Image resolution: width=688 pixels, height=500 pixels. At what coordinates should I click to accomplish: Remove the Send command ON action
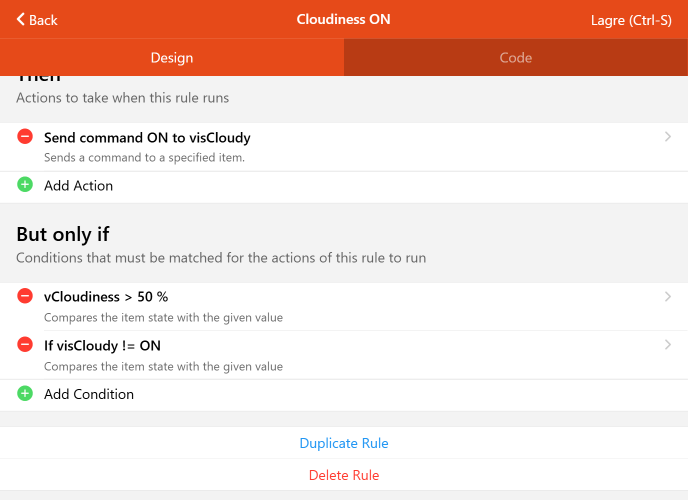[x=25, y=137]
